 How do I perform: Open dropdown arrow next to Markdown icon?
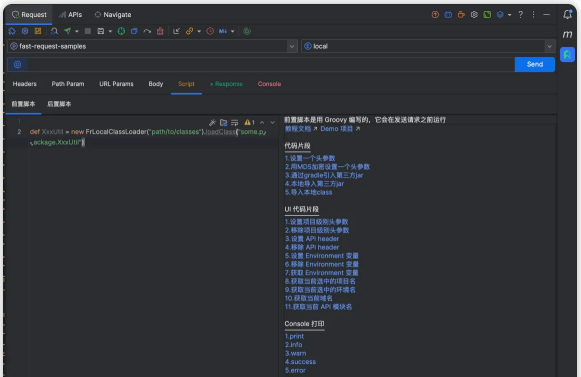coord(233,32)
